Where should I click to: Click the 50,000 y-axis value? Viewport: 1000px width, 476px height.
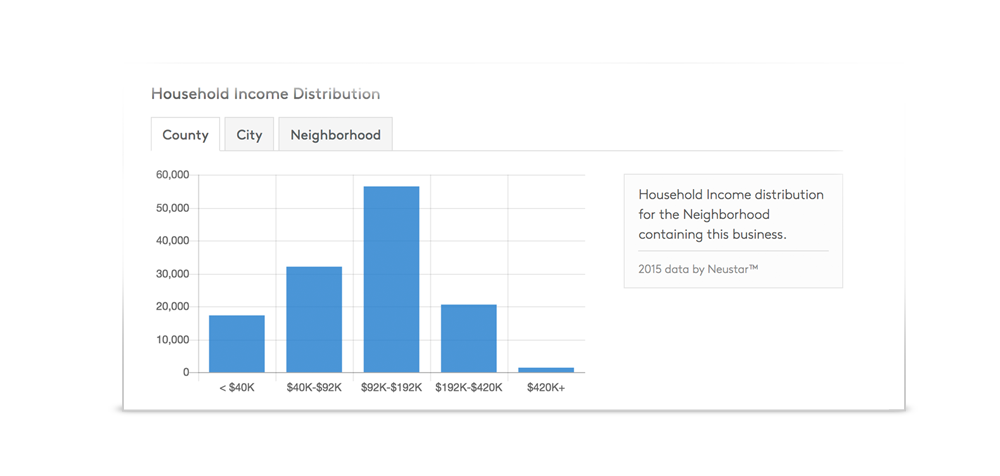172,208
